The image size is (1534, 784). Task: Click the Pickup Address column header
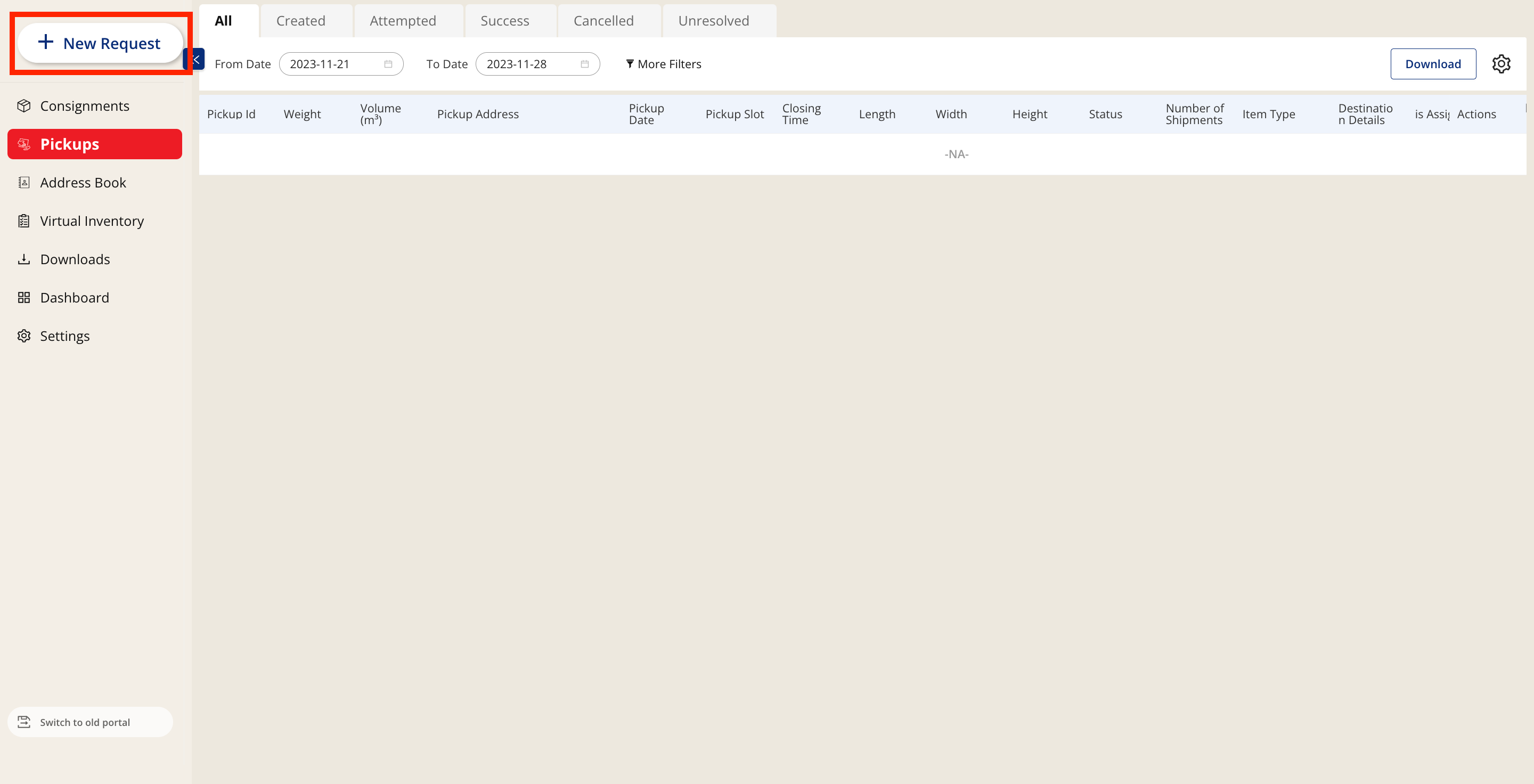[478, 115]
